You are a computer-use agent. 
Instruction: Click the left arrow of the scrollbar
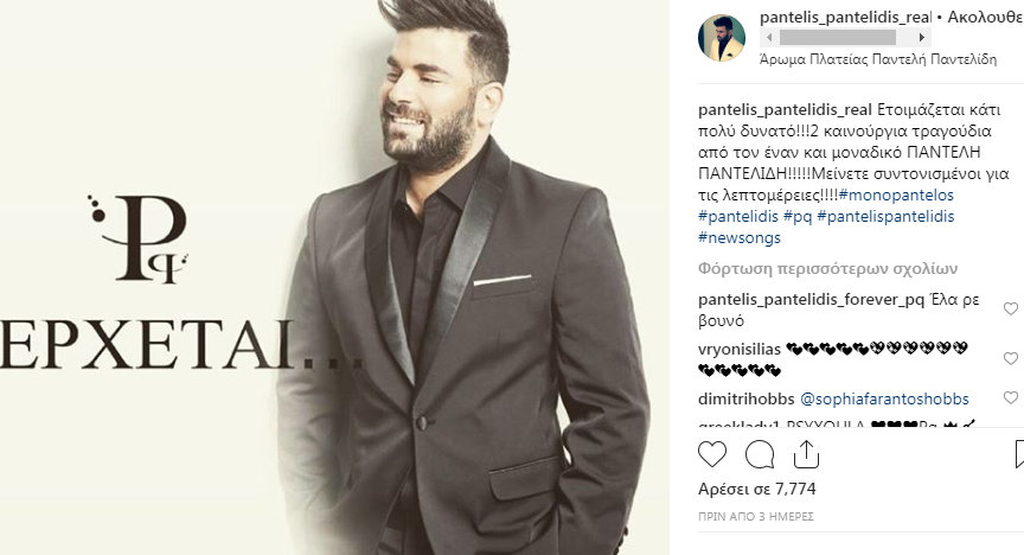[769, 37]
